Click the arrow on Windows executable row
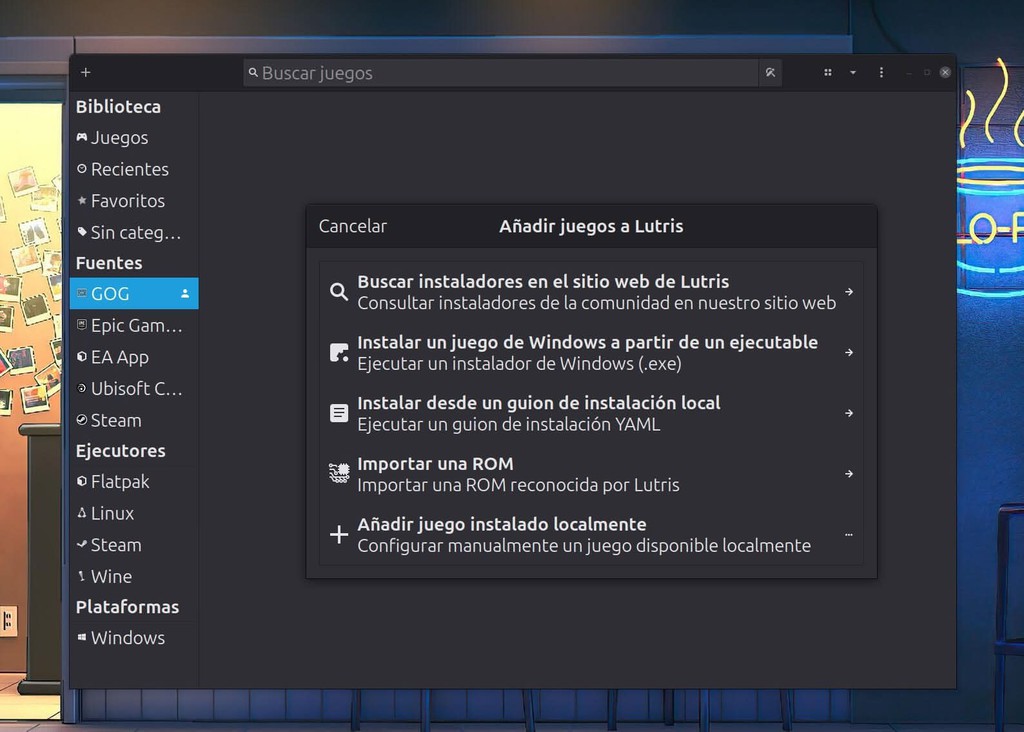Viewport: 1024px width, 732px height. click(849, 353)
